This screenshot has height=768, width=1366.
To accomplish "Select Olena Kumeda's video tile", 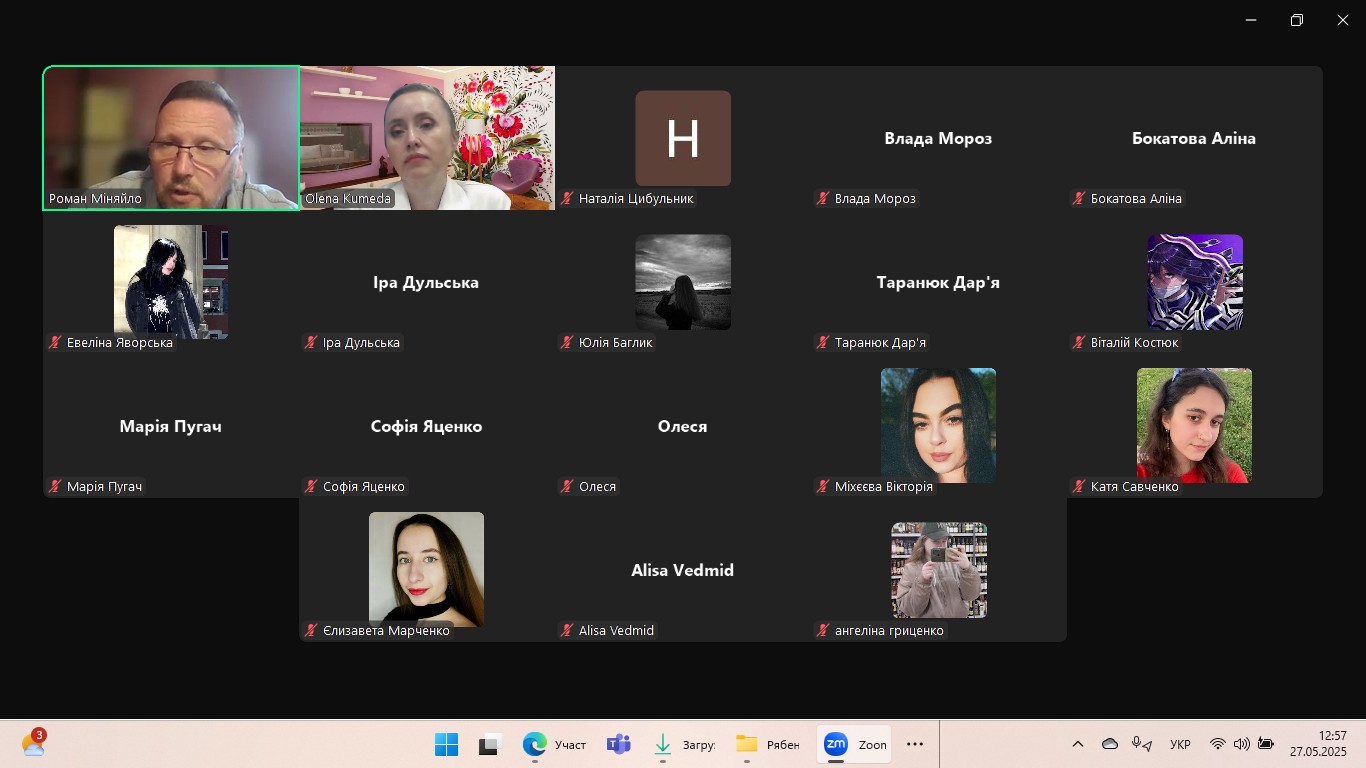I will click(427, 138).
